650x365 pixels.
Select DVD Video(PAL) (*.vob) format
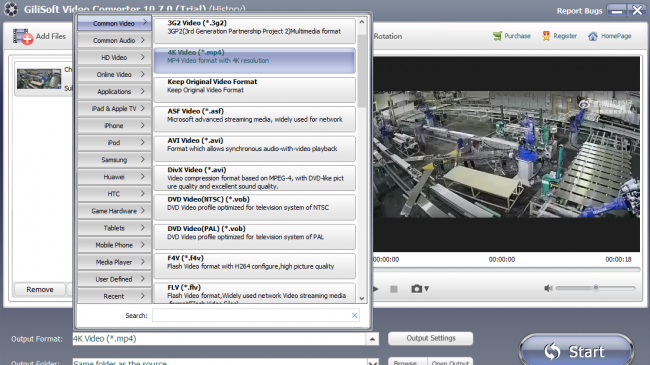coord(255,237)
